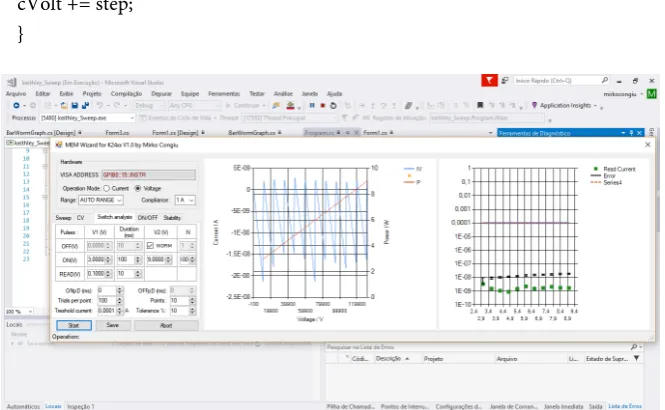Click the Trials per point value field

[x=106, y=300]
